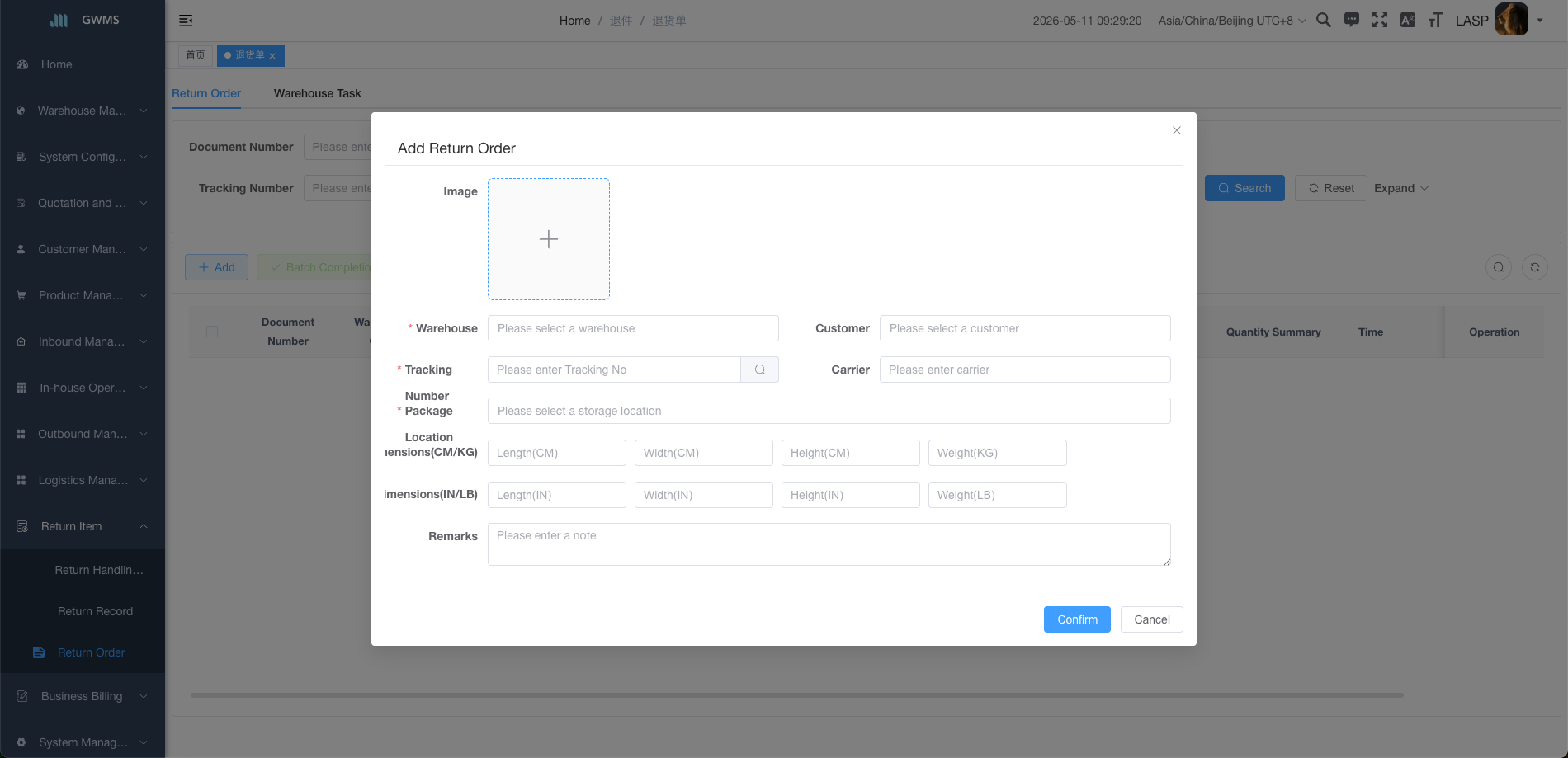Cancel the Add Return Order dialog
This screenshot has height=758, width=1568.
(x=1152, y=619)
